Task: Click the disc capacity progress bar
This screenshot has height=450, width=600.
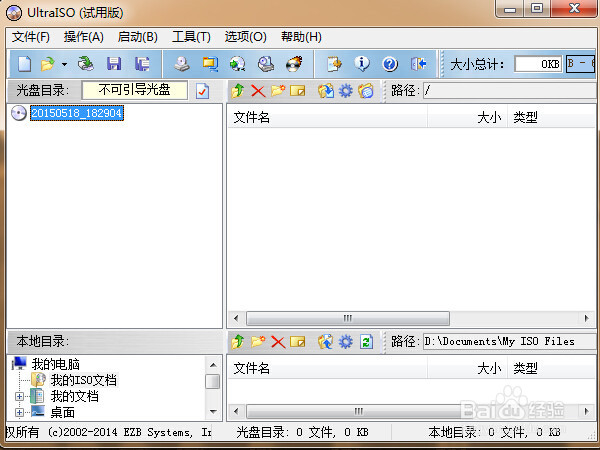Action: 581,64
